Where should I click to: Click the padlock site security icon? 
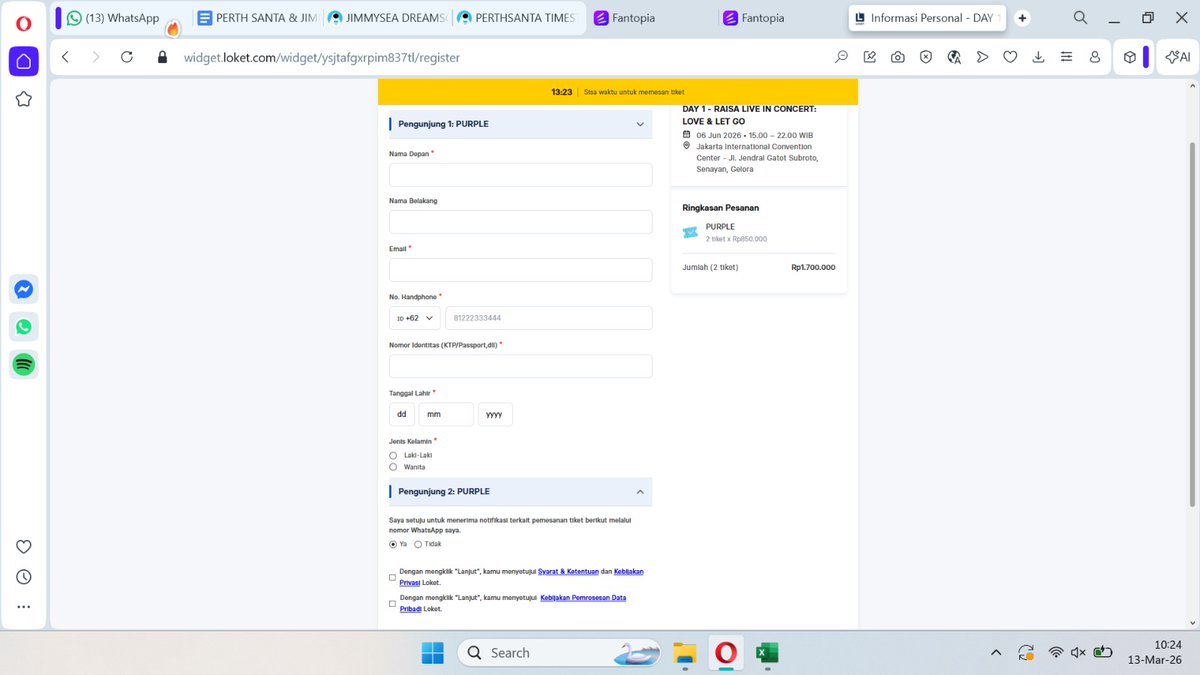(x=162, y=57)
